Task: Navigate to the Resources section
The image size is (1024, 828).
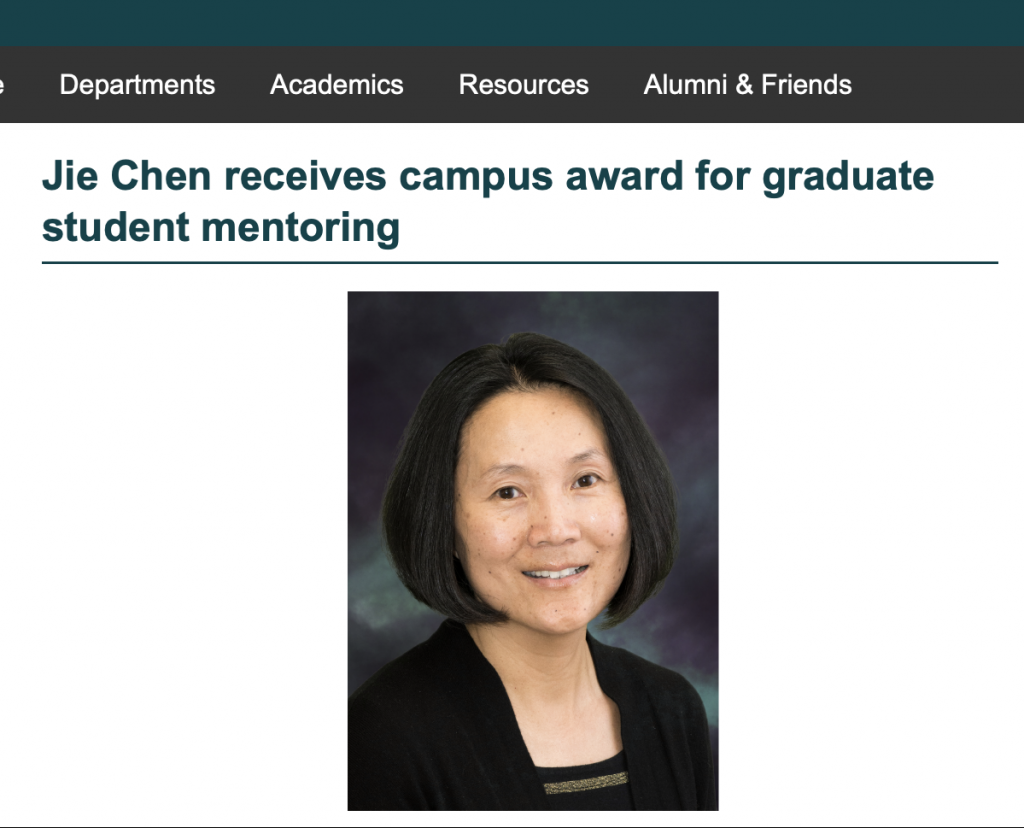Action: (x=523, y=85)
